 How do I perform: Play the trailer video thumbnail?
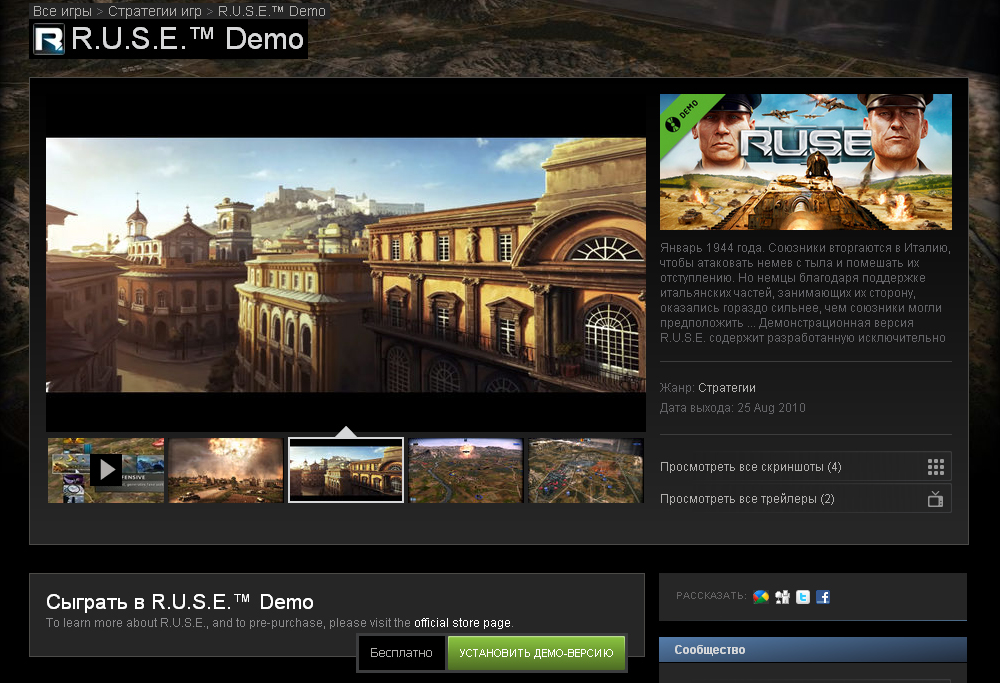[106, 470]
